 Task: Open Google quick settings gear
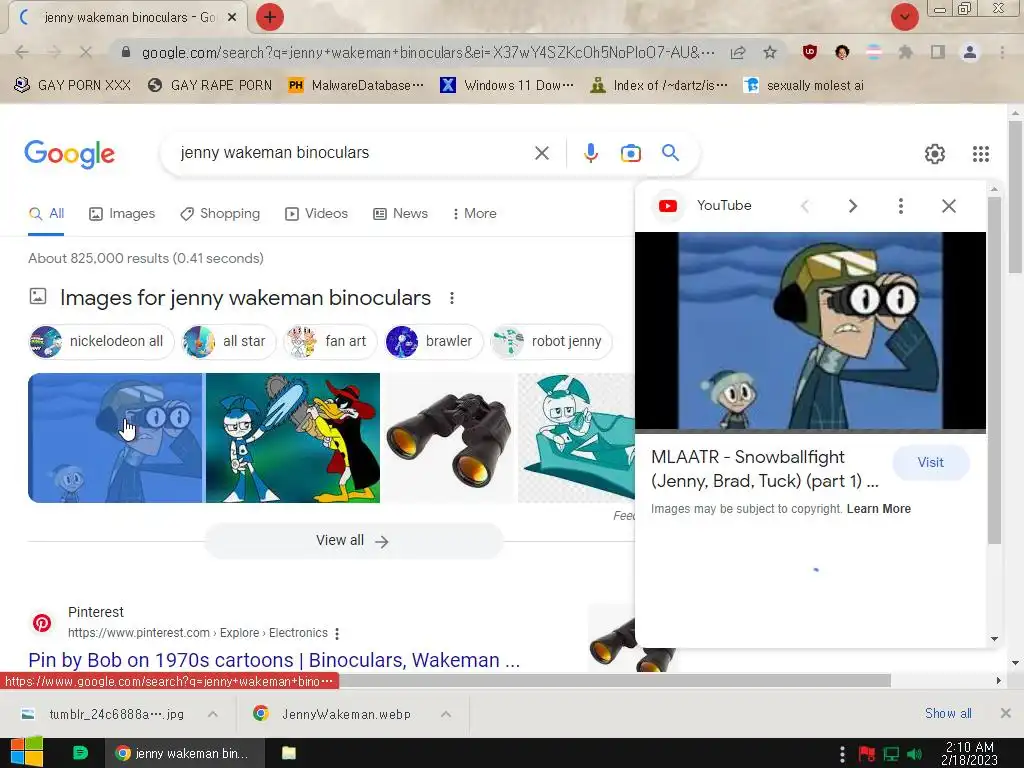[935, 154]
